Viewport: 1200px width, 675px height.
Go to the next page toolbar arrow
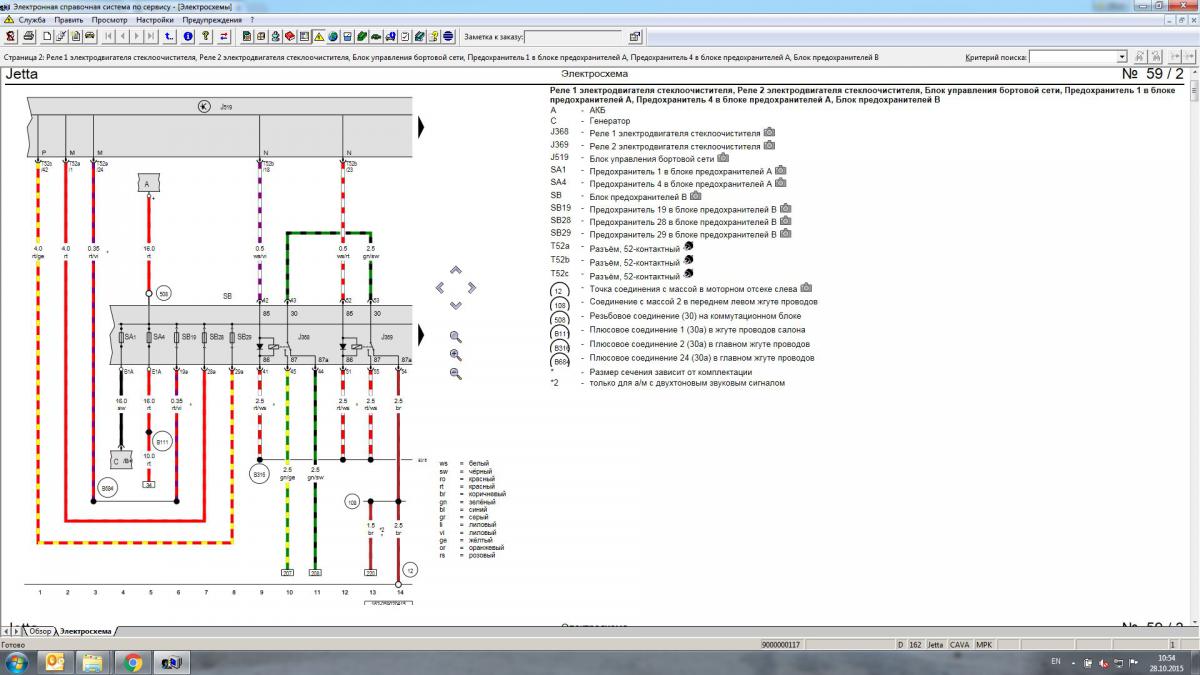click(136, 37)
